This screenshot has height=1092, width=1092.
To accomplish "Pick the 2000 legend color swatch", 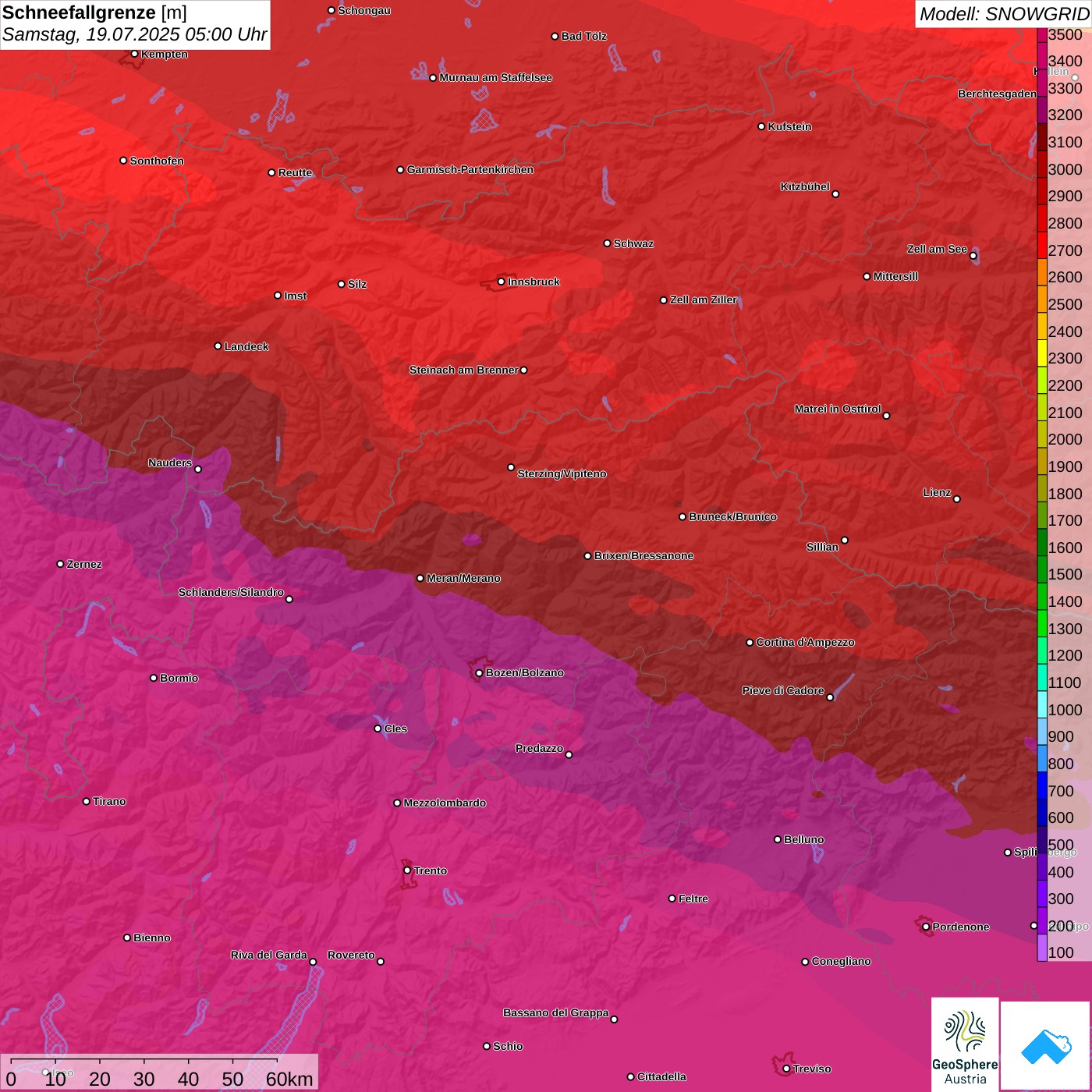I will (1042, 436).
